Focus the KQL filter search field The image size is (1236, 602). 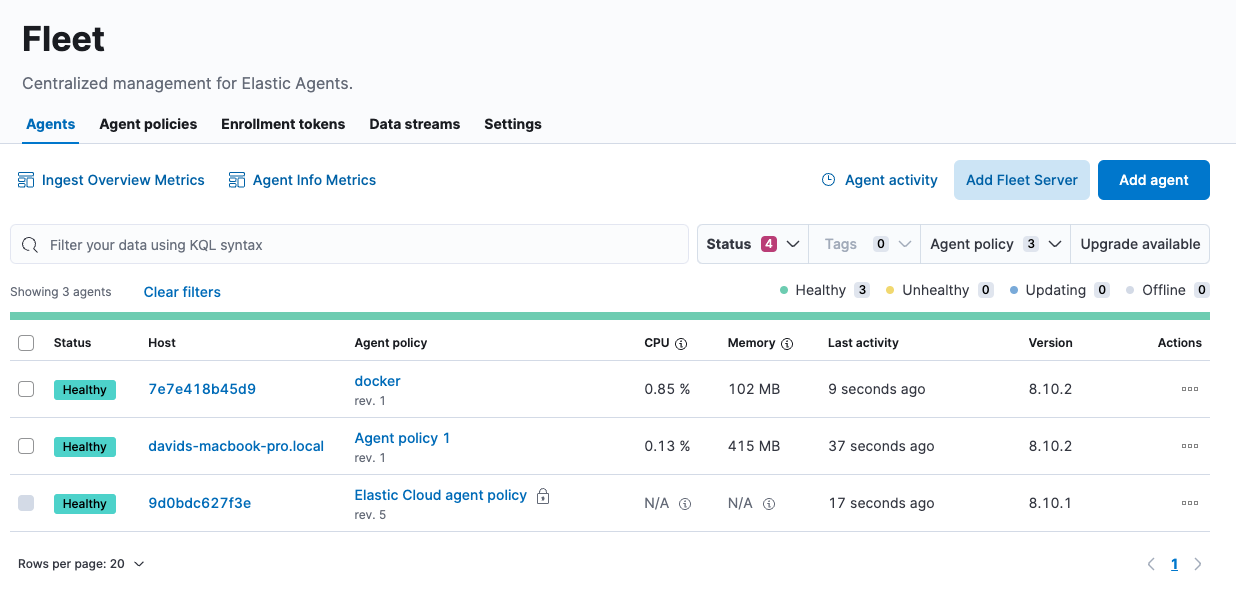pos(360,245)
